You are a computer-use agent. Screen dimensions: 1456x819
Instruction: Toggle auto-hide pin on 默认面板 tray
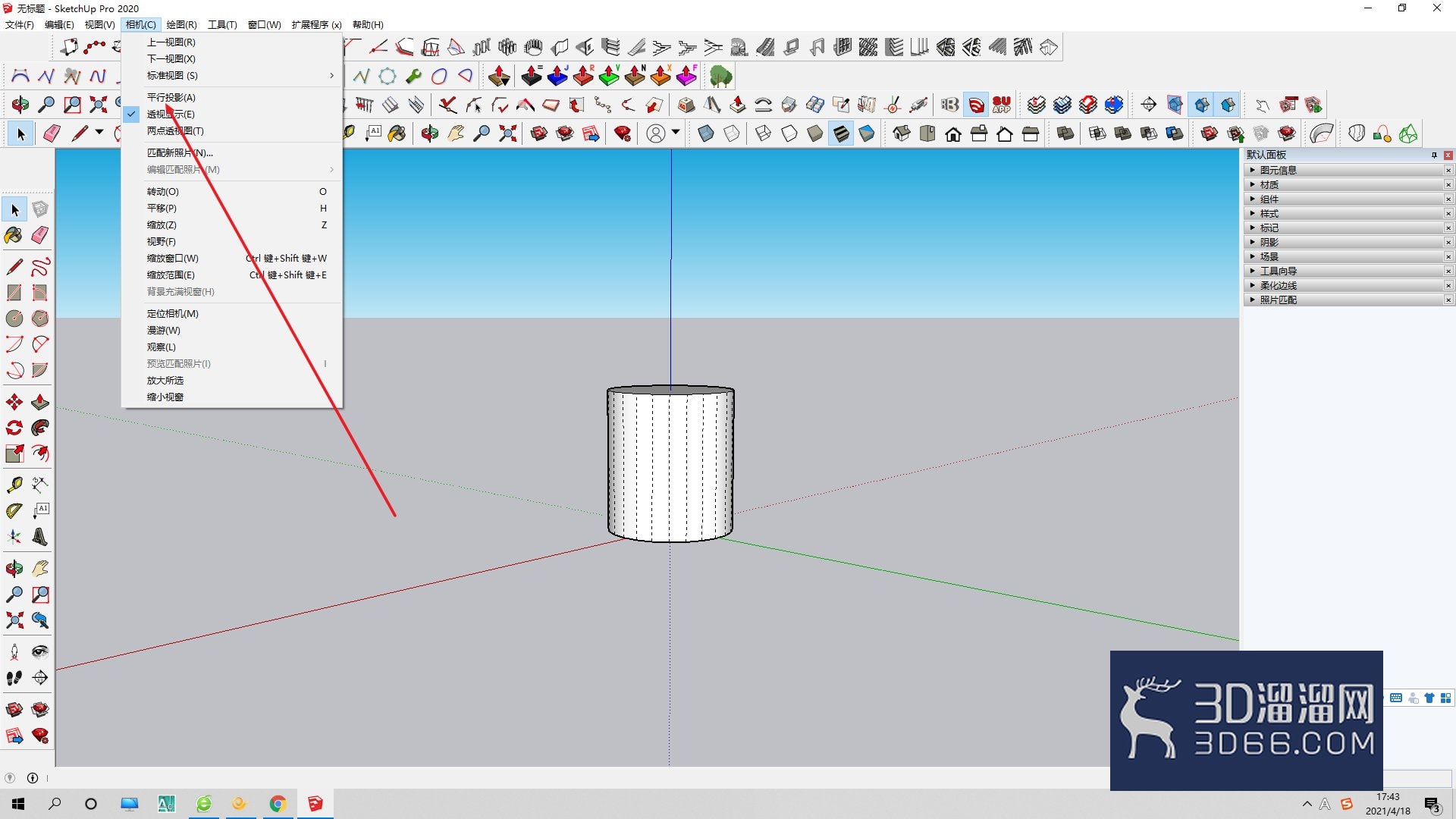coord(1434,155)
